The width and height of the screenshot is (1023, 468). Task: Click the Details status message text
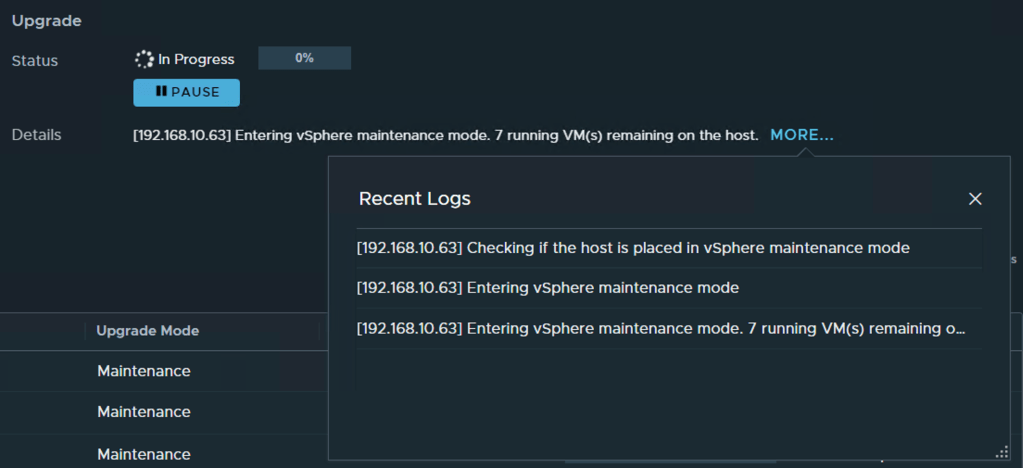click(445, 135)
